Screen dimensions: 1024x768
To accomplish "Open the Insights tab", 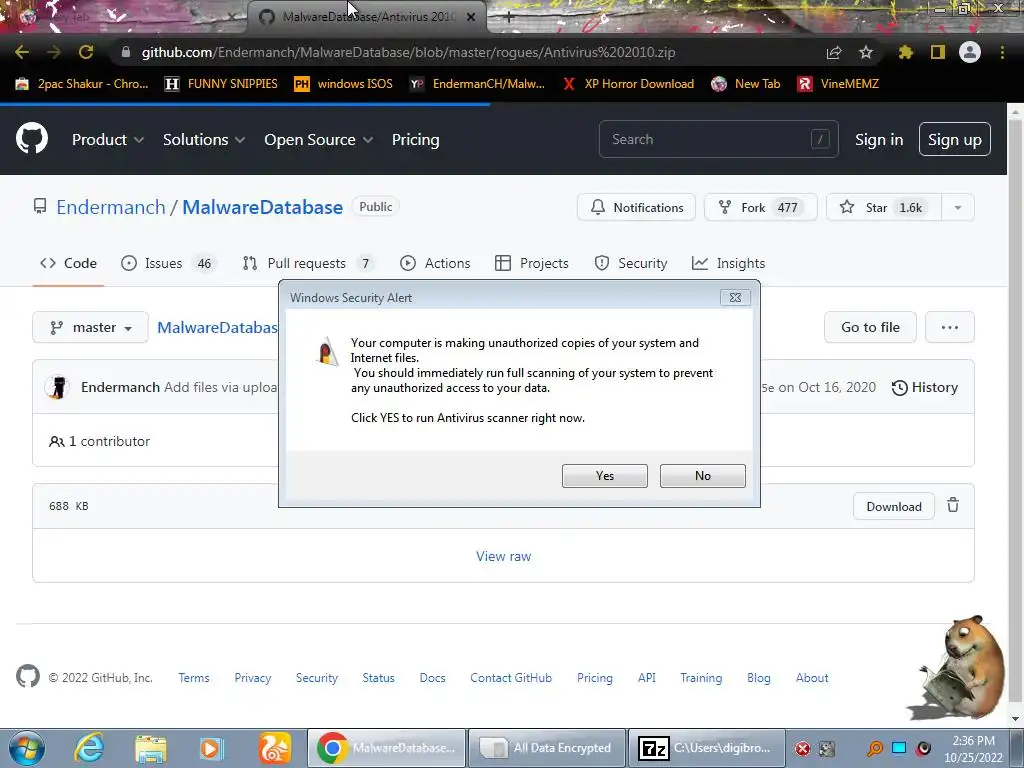I will coord(728,263).
